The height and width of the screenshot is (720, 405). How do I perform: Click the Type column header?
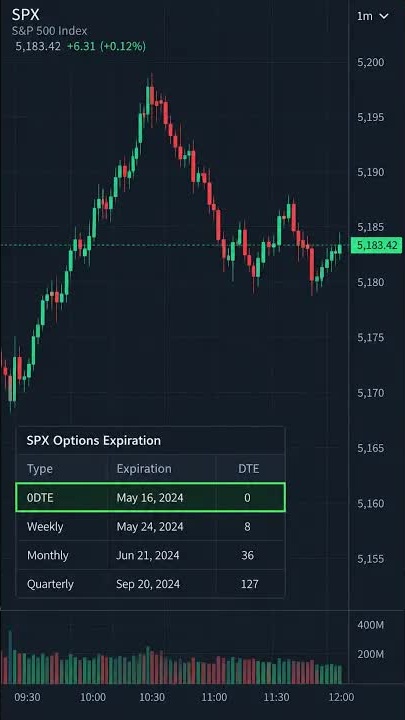39,469
